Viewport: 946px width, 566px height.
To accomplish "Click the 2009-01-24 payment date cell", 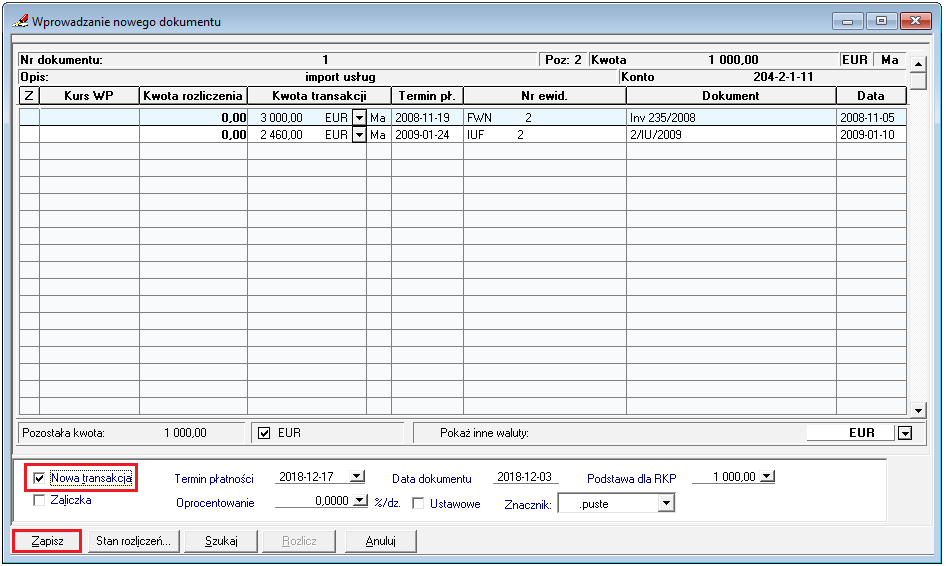I will [x=427, y=135].
